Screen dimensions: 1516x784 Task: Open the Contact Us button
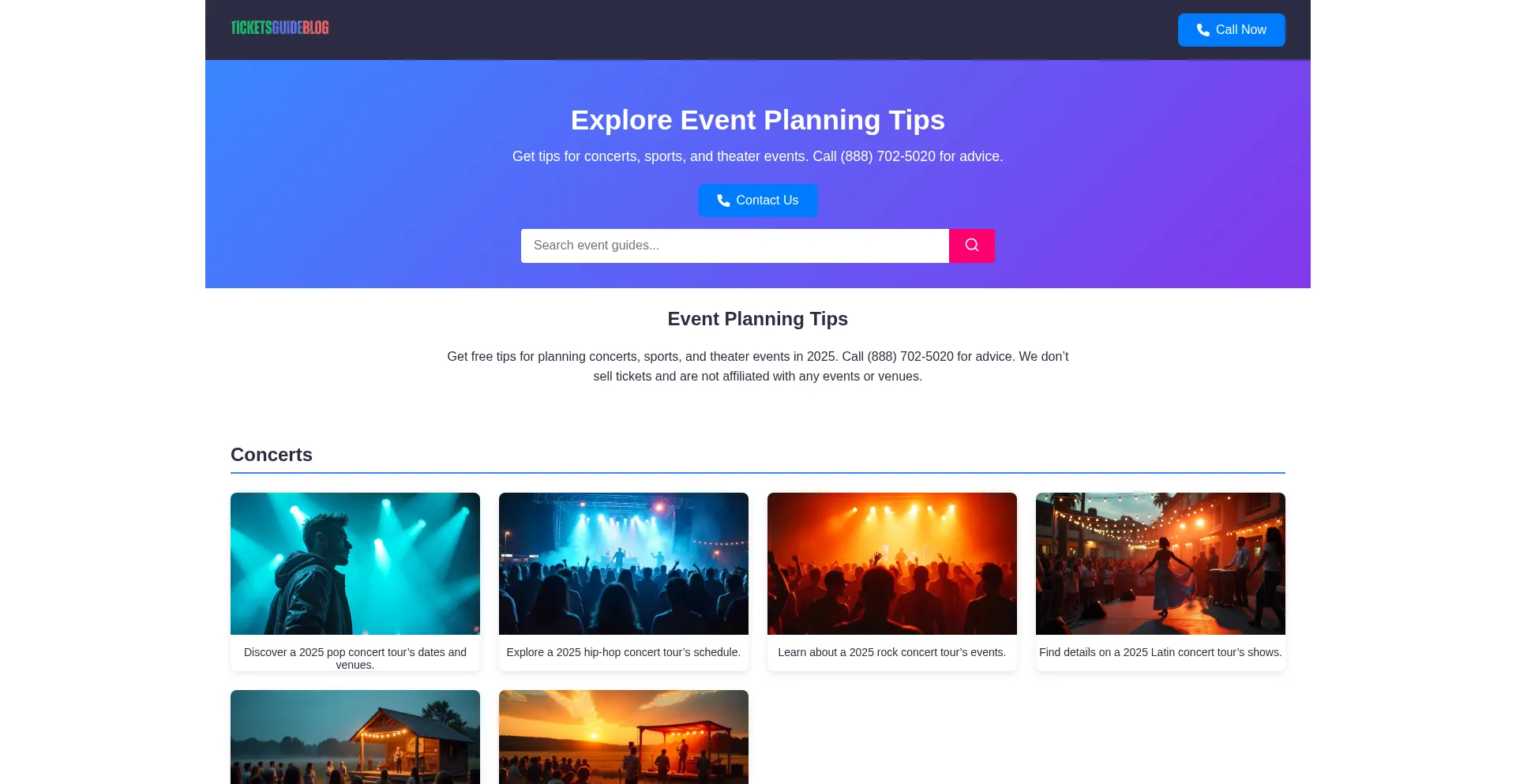point(758,201)
